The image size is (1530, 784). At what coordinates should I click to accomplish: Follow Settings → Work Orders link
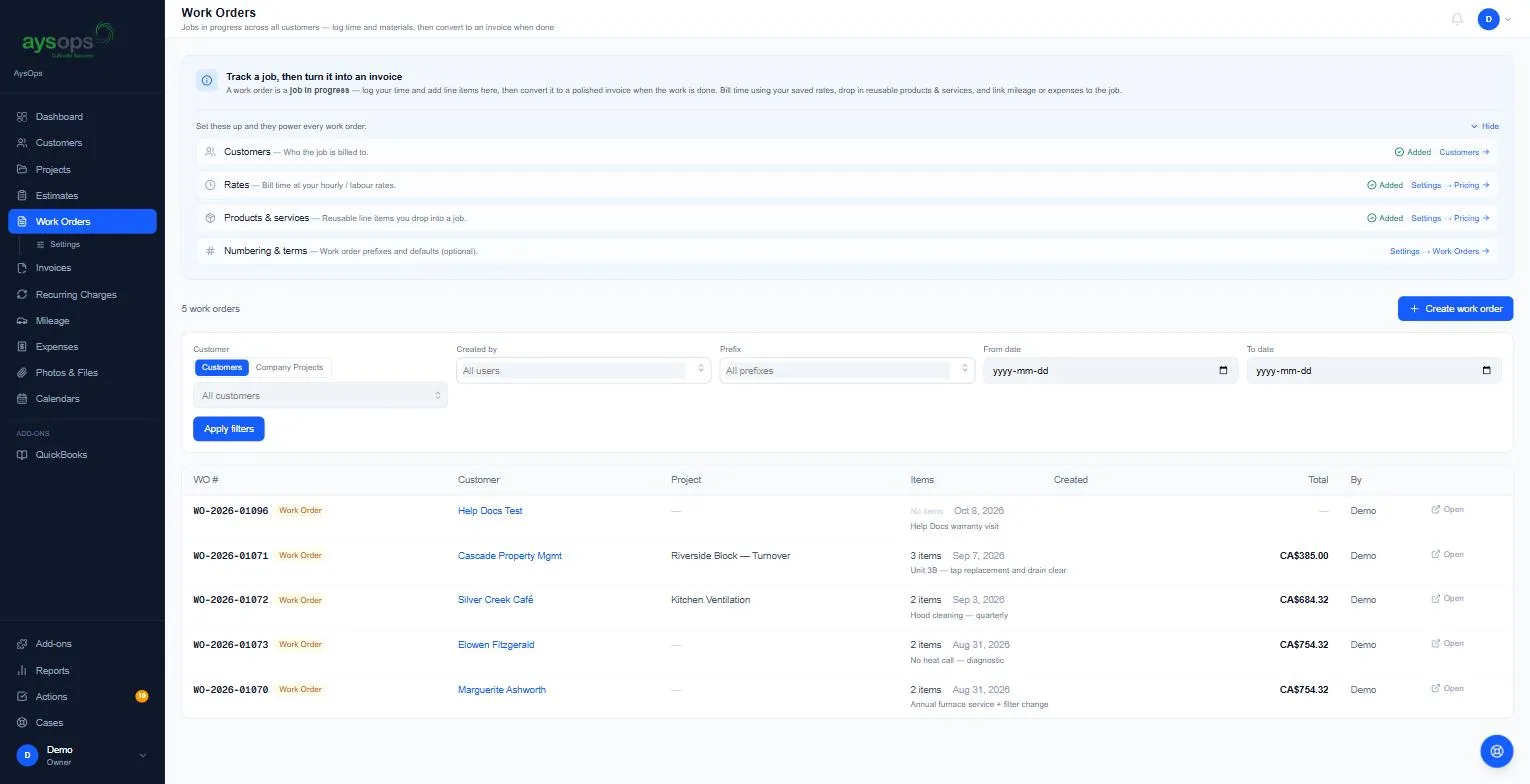(x=1440, y=252)
